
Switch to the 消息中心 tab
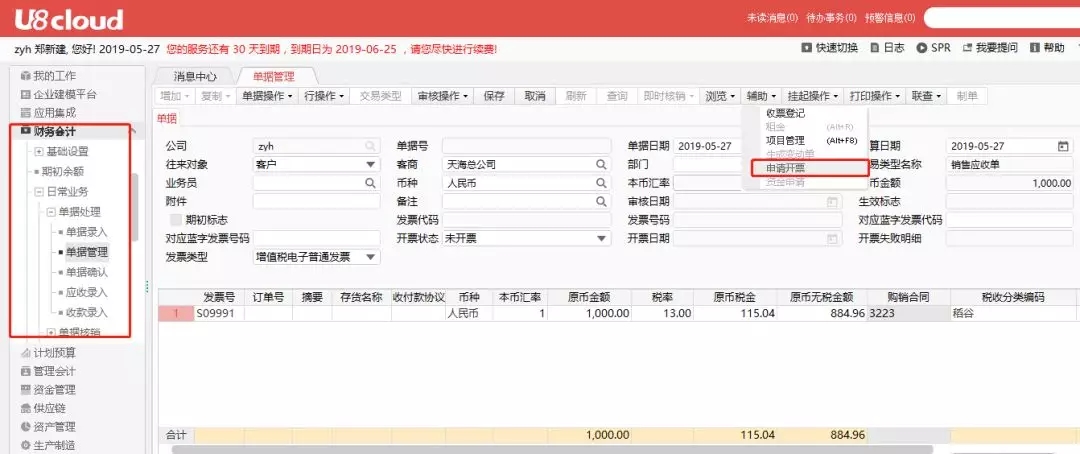click(195, 77)
